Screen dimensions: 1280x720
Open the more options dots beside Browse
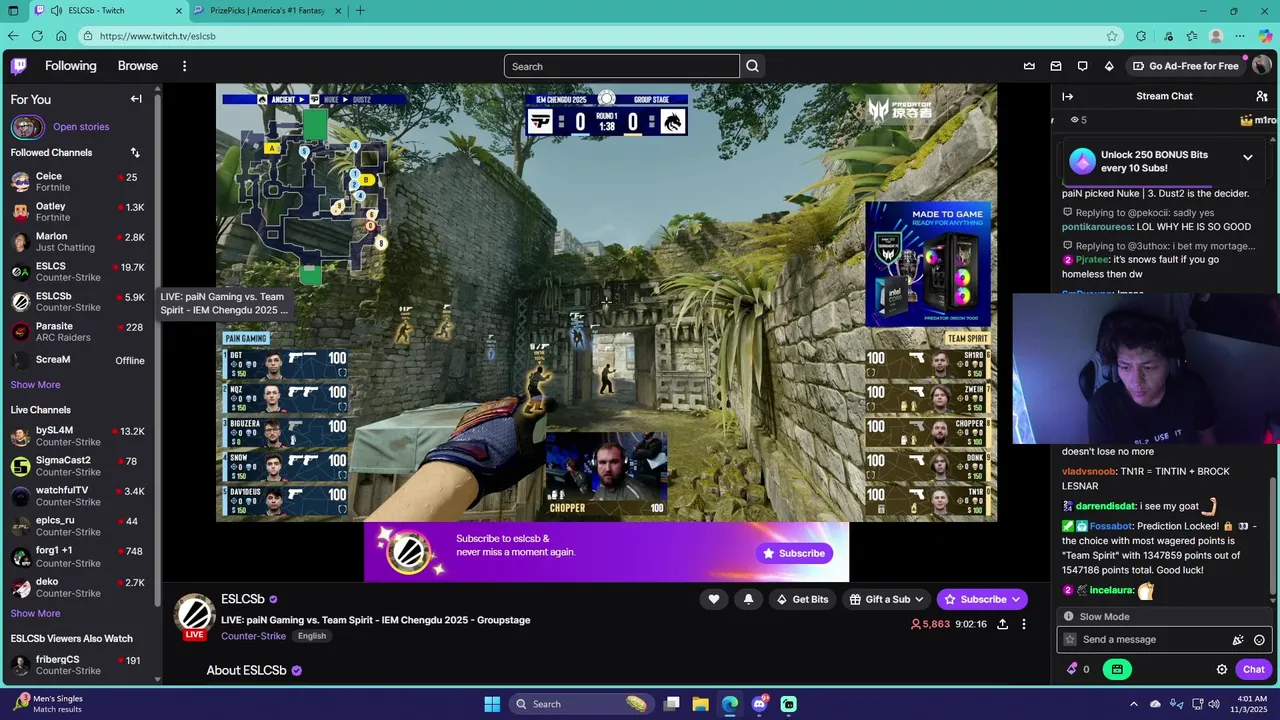[x=184, y=66]
